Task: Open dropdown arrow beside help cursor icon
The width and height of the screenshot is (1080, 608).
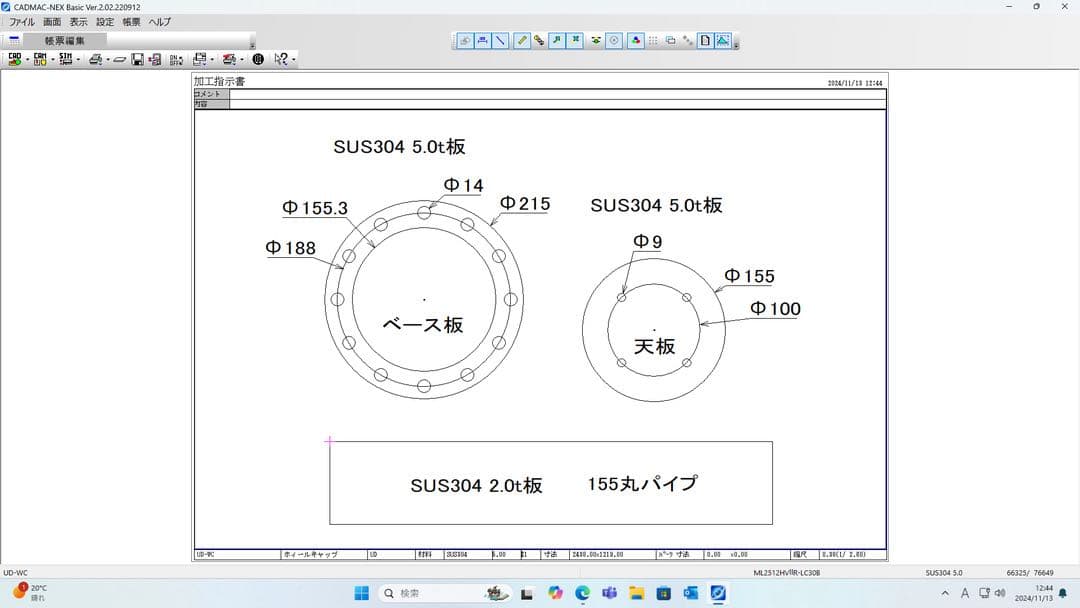Action: tap(293, 60)
